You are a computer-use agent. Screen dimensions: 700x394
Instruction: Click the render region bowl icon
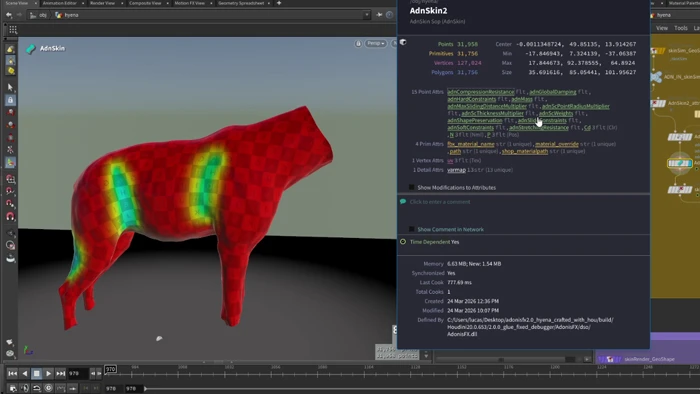tap(10, 258)
